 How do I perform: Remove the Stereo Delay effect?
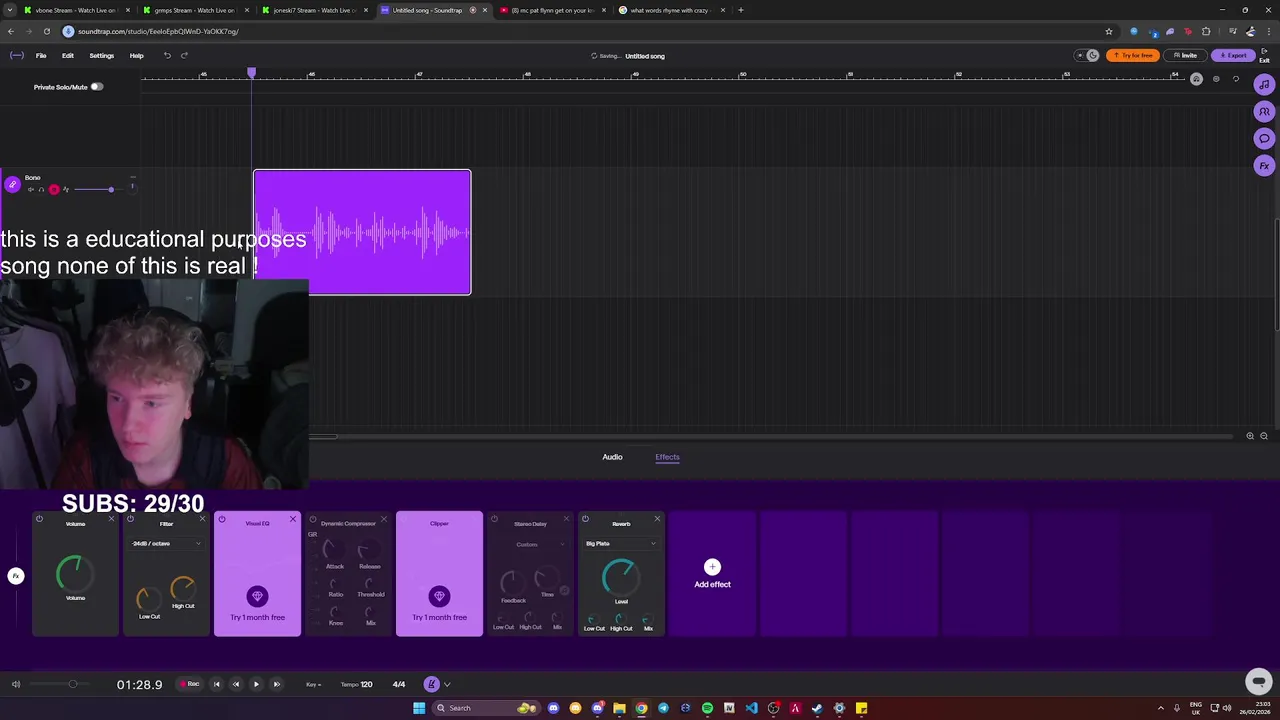pyautogui.click(x=566, y=519)
